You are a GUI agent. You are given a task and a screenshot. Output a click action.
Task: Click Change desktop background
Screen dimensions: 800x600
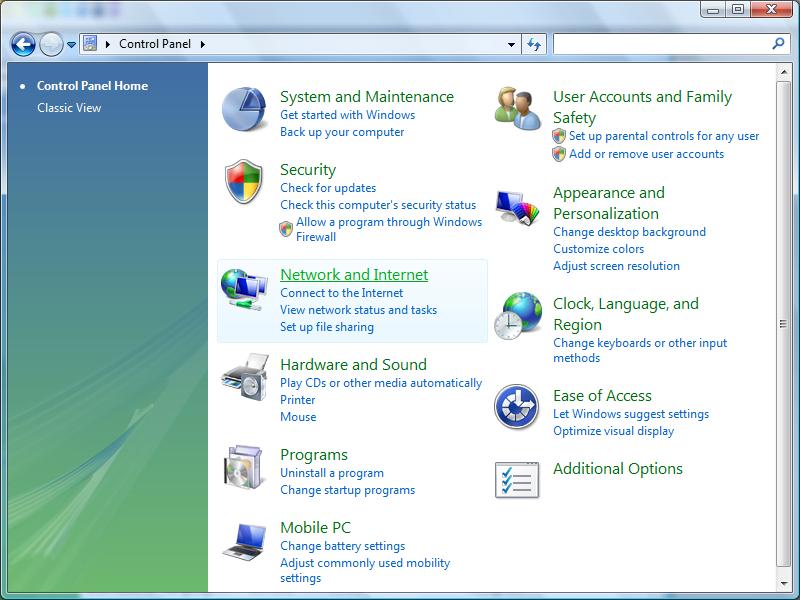(630, 232)
